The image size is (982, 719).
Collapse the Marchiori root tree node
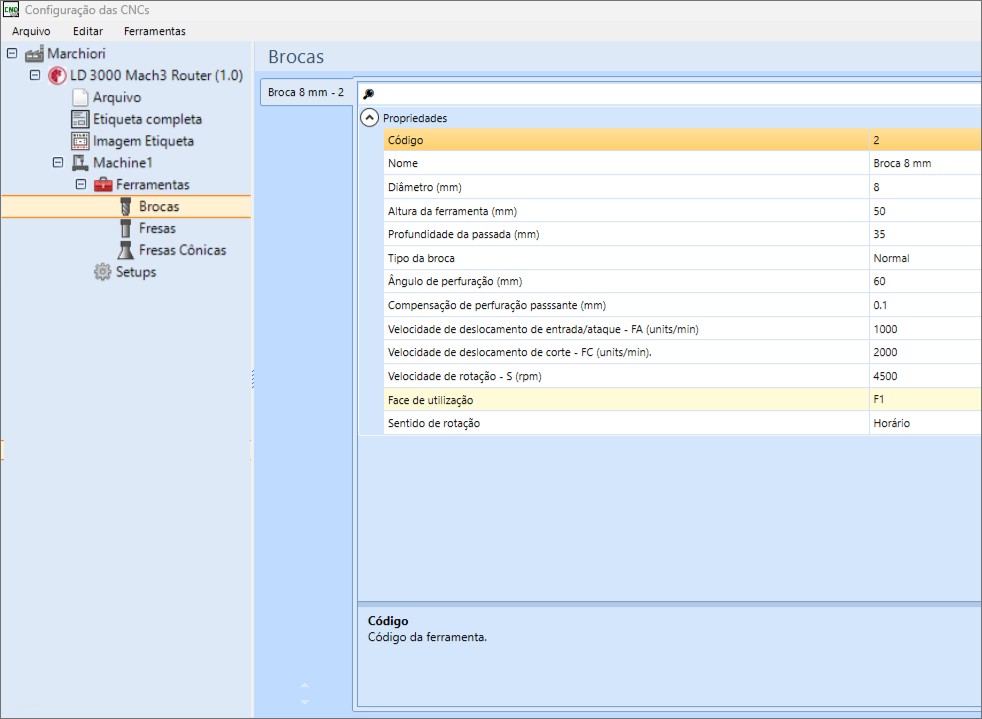pos(12,54)
